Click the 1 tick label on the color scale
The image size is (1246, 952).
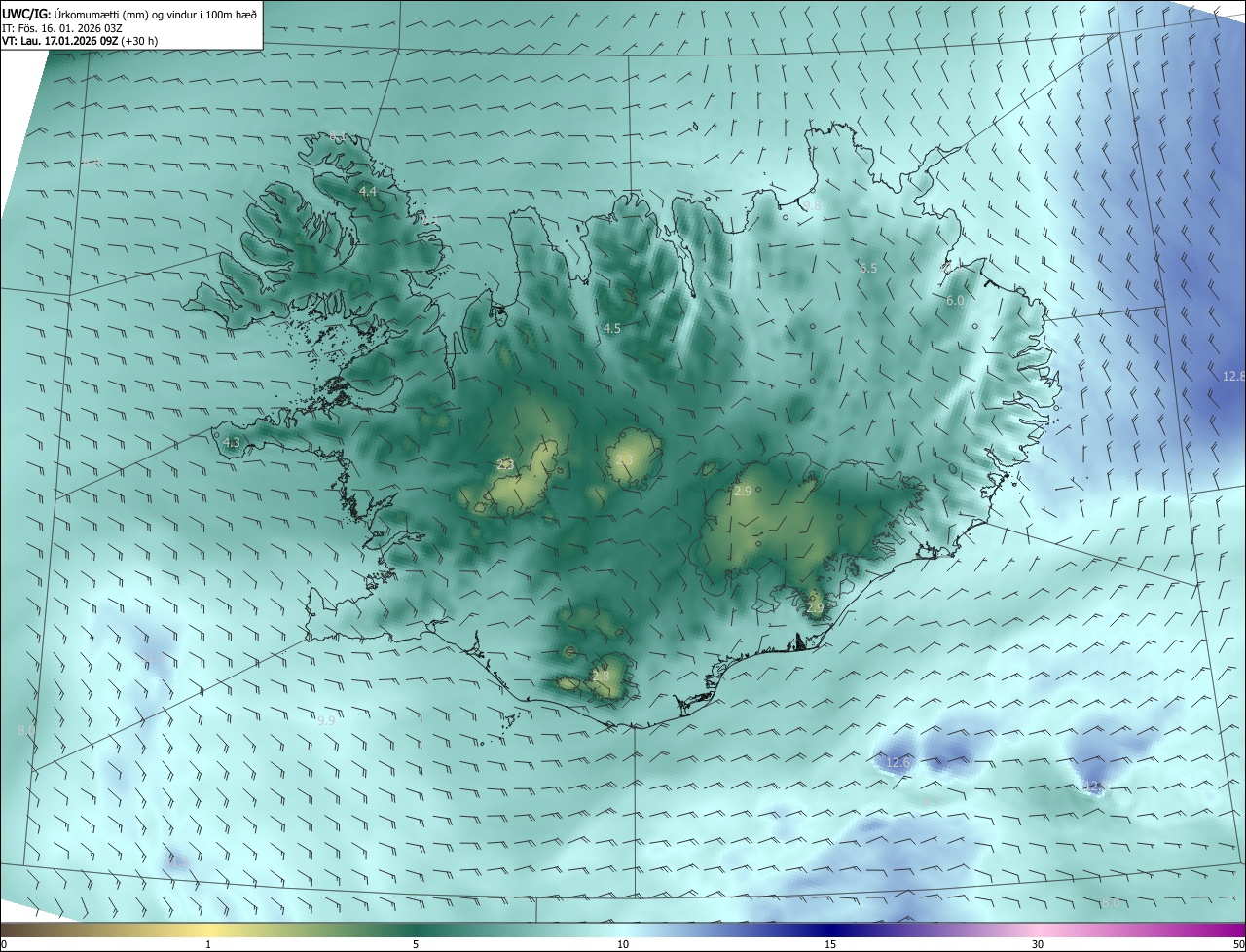[208, 944]
